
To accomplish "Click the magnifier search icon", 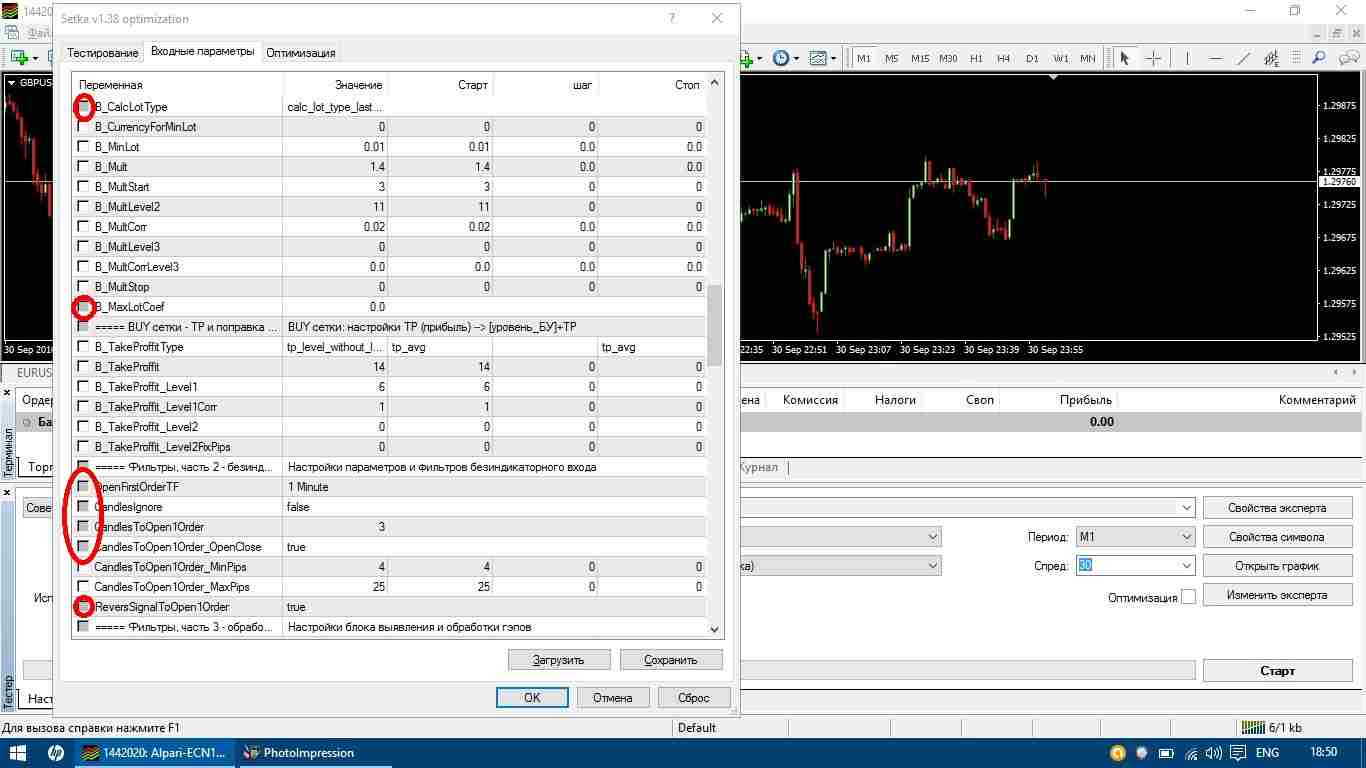I will pos(1319,58).
